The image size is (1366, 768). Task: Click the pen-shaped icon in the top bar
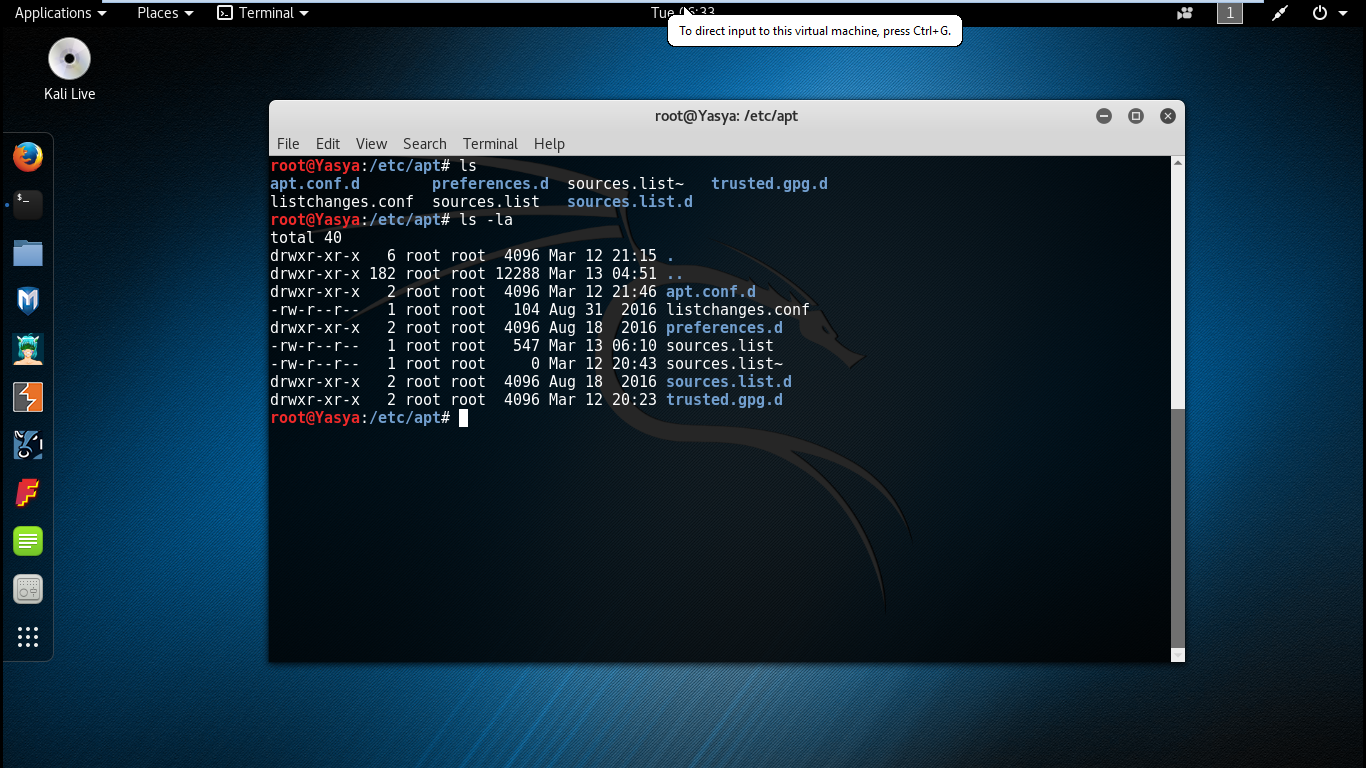[1279, 13]
